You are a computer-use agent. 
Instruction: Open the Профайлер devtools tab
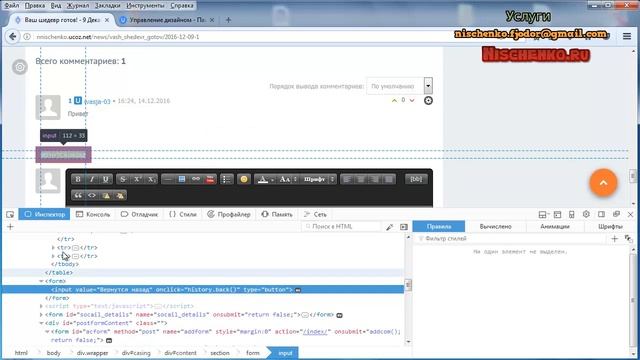[229, 214]
